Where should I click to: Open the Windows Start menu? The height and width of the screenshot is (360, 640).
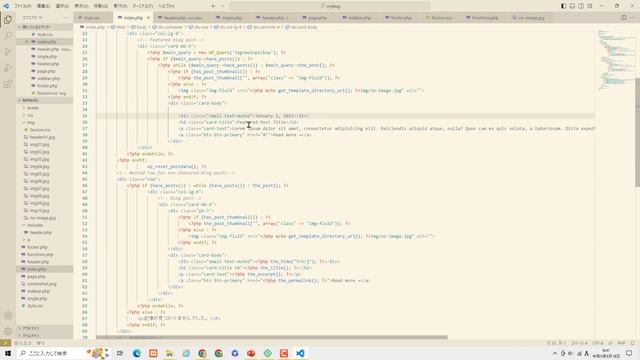tap(8, 353)
